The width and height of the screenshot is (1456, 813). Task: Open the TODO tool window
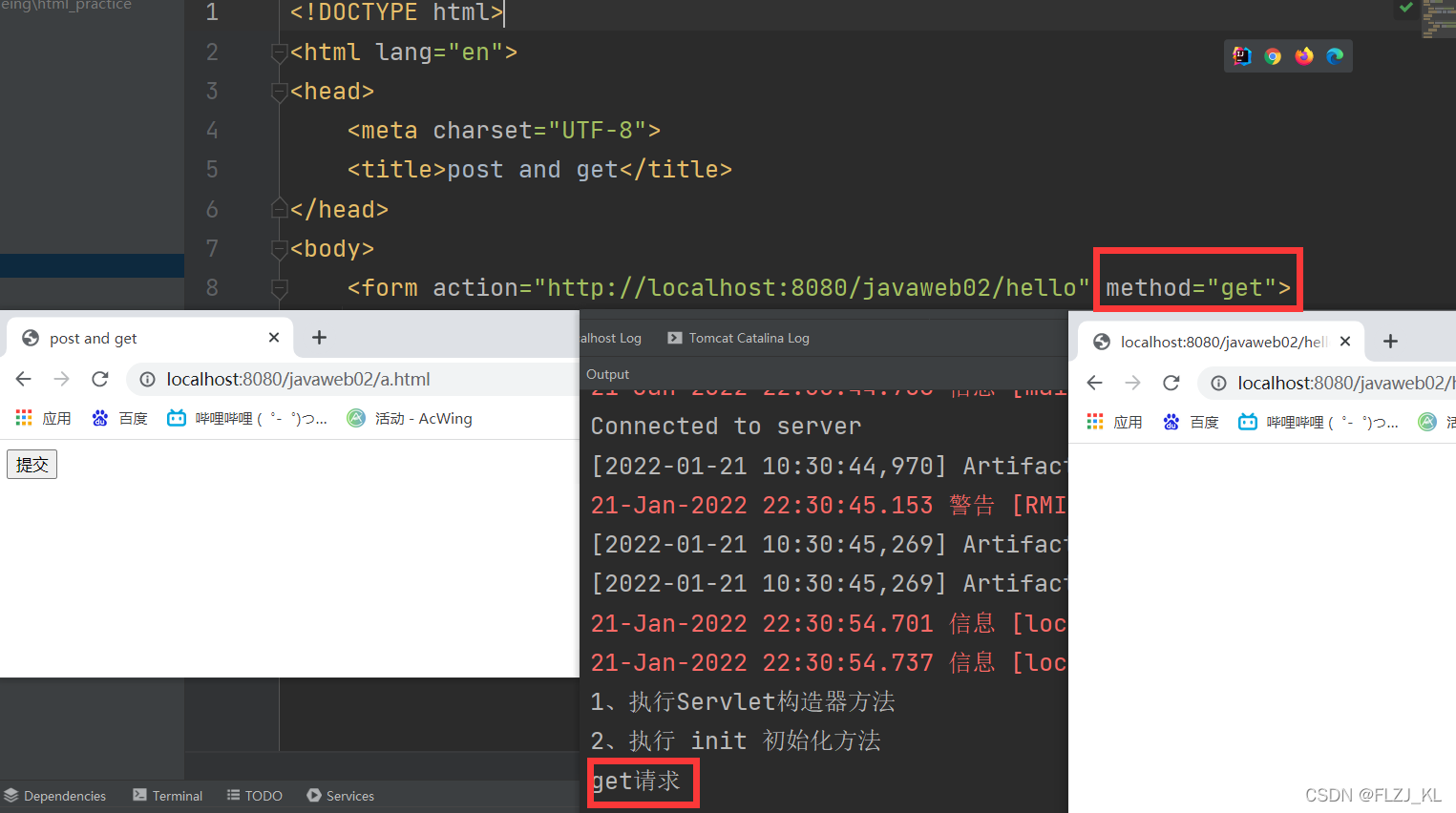tap(255, 796)
